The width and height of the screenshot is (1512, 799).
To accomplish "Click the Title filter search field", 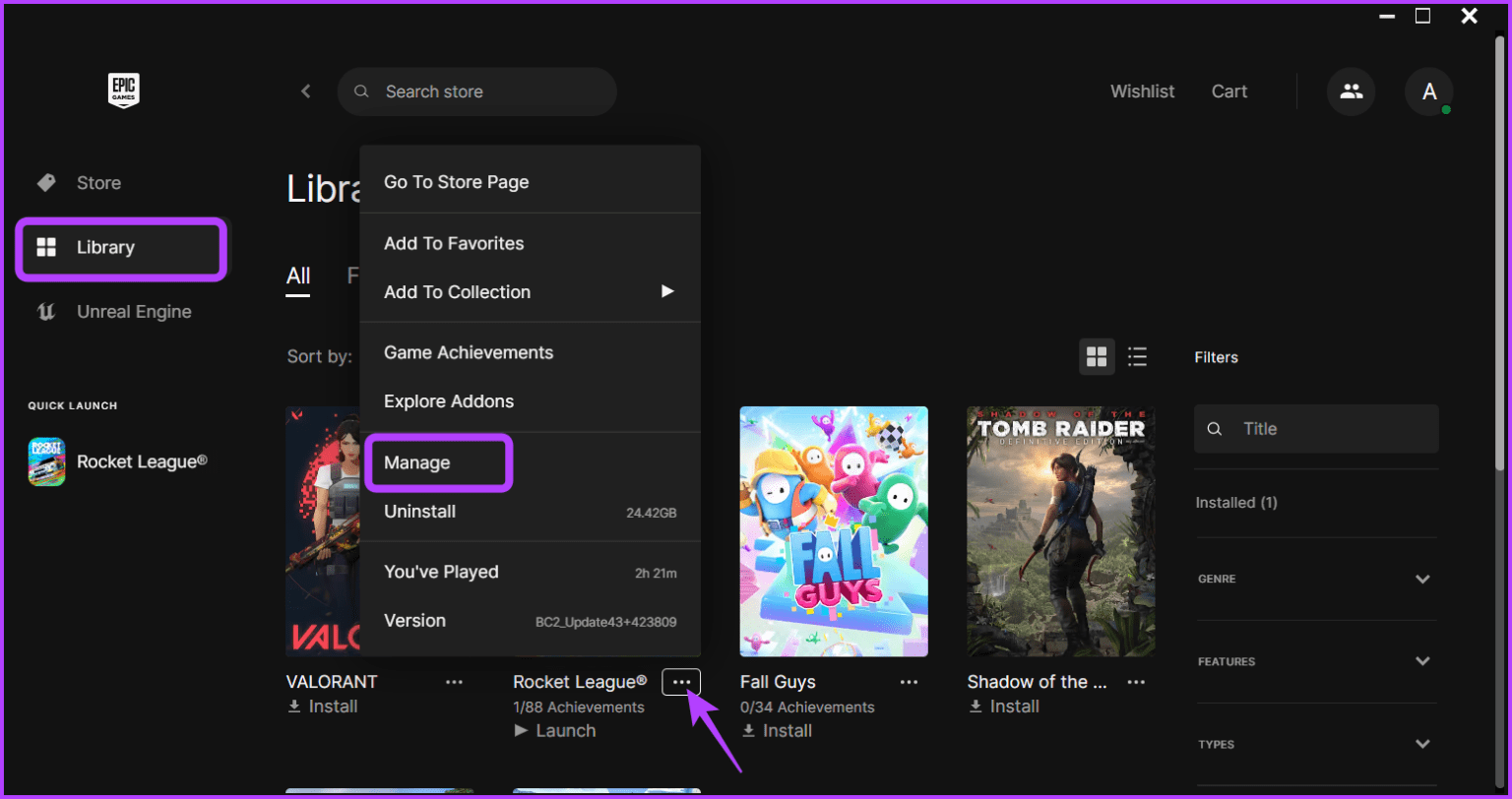I will click(1316, 429).
